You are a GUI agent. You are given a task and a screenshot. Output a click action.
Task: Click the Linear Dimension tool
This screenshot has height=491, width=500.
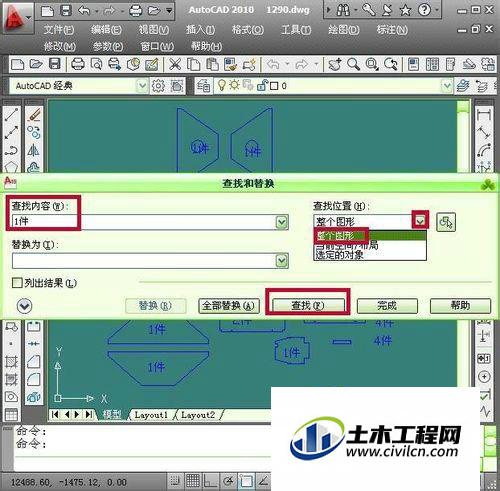click(484, 115)
